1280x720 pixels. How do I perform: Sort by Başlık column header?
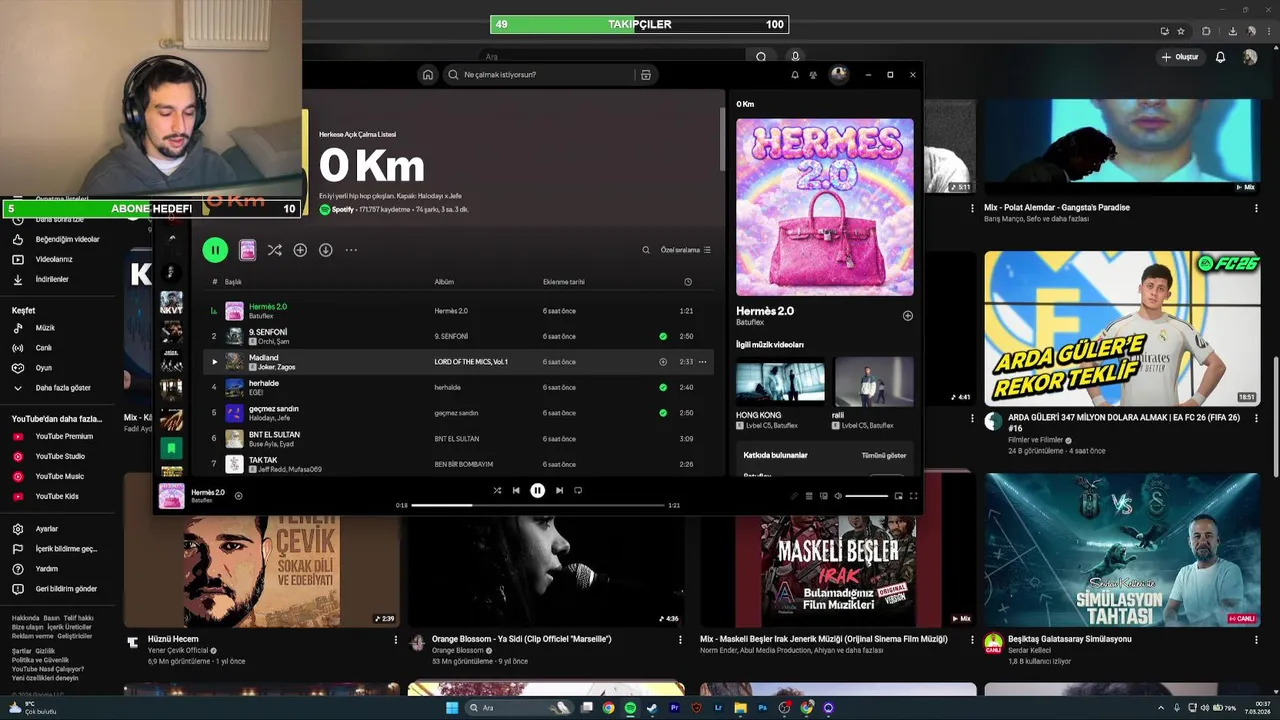(233, 282)
